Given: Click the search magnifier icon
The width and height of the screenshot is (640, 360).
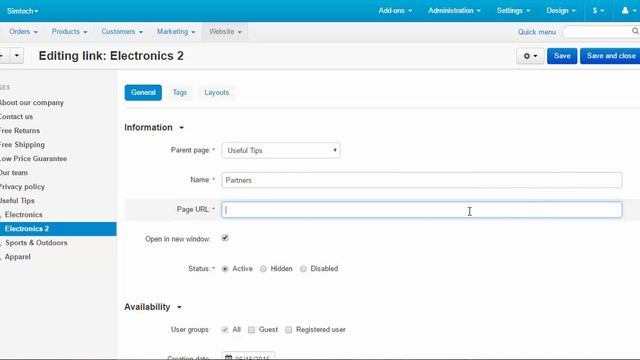Looking at the screenshot, I should point(635,31).
